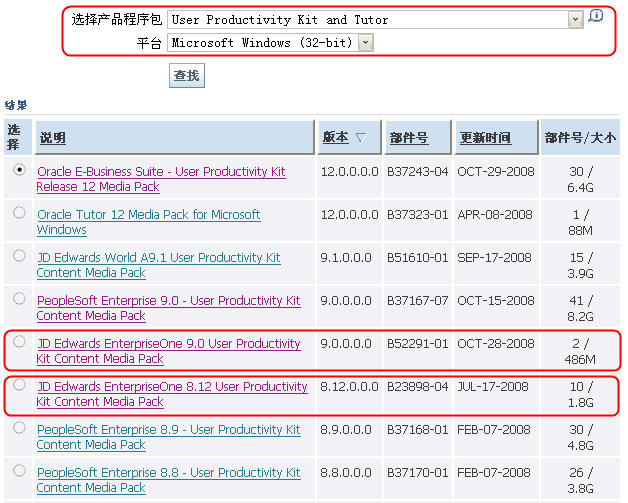Image resolution: width=628 pixels, height=503 pixels.
Task: Sort the table by the 说明 column header
Action: coord(52,138)
